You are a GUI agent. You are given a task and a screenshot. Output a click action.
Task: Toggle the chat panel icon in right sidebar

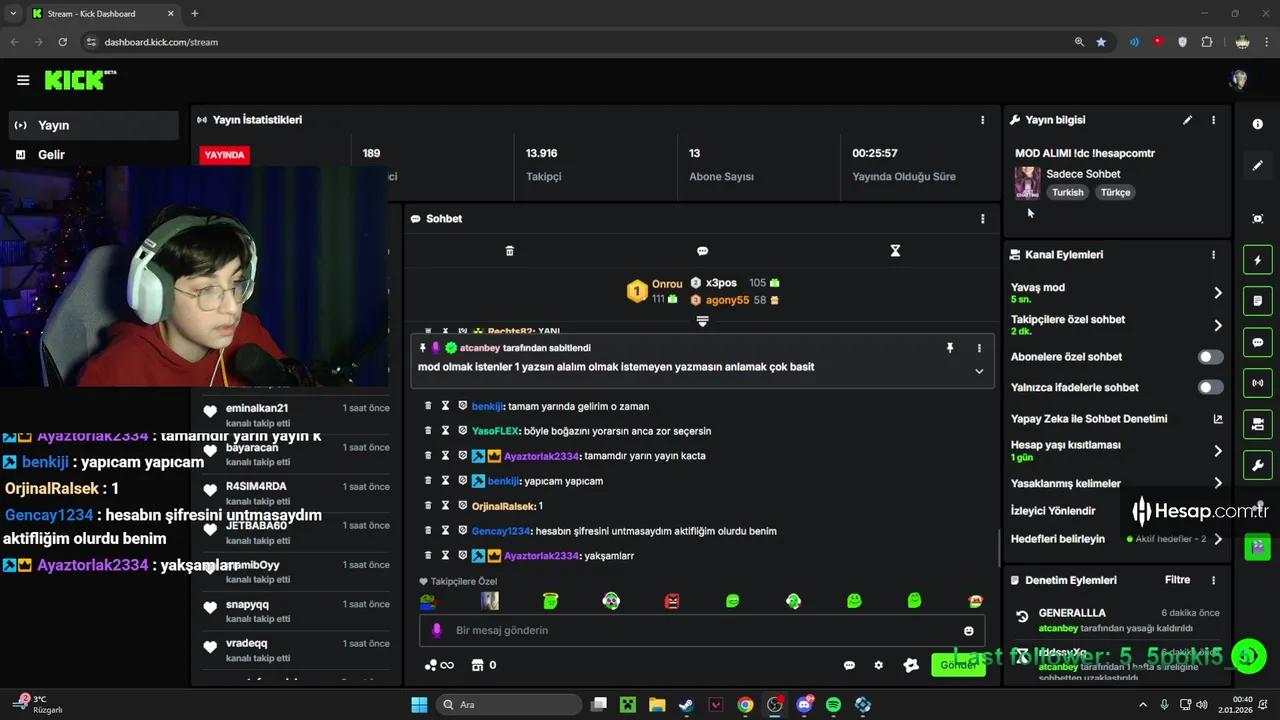(1257, 342)
